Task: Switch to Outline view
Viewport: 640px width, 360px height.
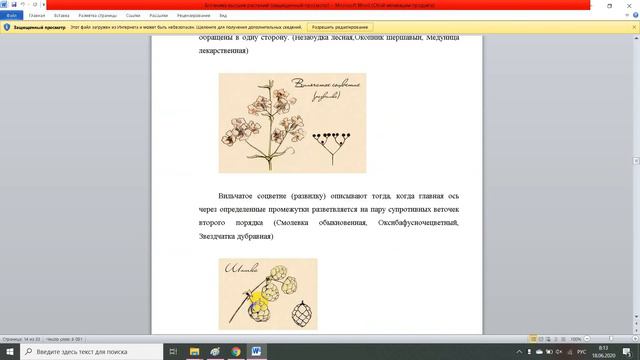Action: pos(556,339)
